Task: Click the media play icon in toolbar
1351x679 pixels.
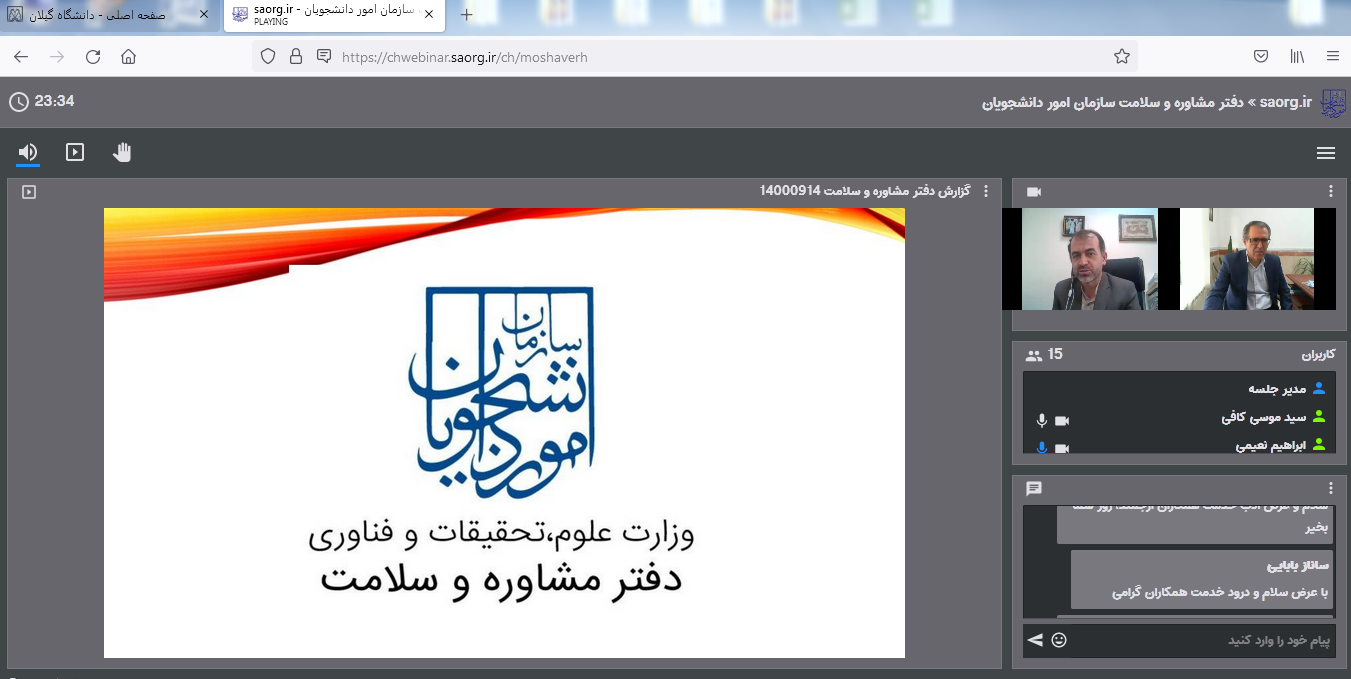Action: pos(75,152)
